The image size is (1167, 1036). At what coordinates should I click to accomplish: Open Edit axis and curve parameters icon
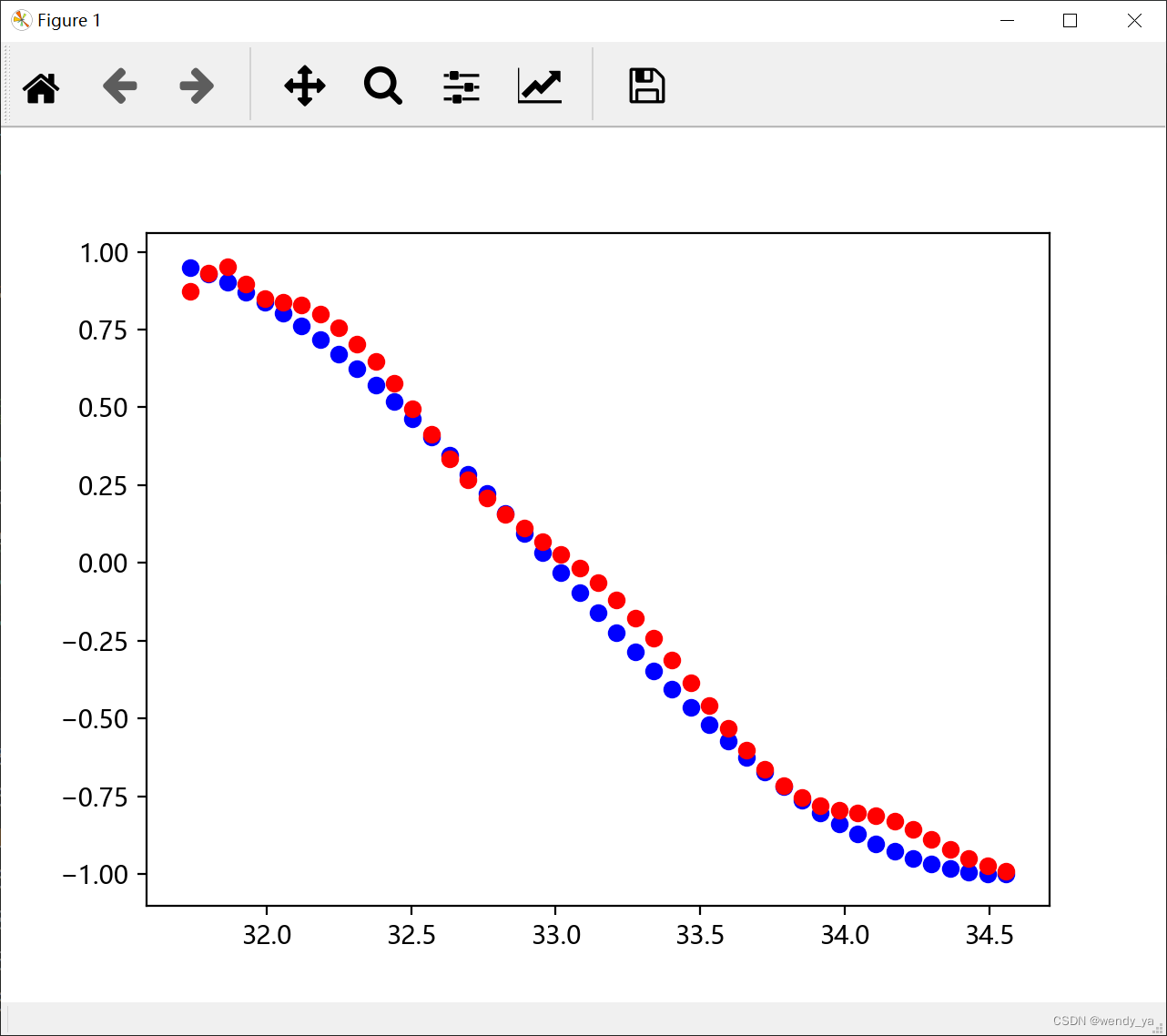pos(540,86)
